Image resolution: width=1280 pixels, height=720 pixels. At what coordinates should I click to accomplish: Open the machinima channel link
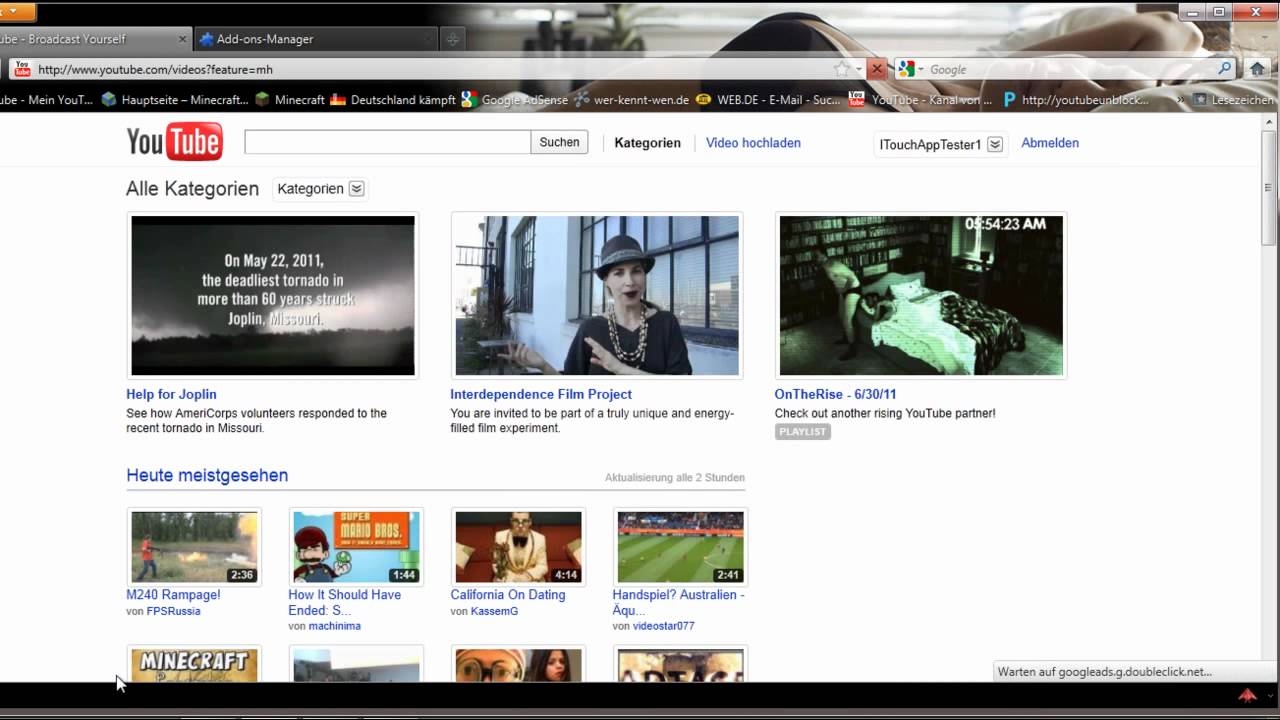(335, 626)
